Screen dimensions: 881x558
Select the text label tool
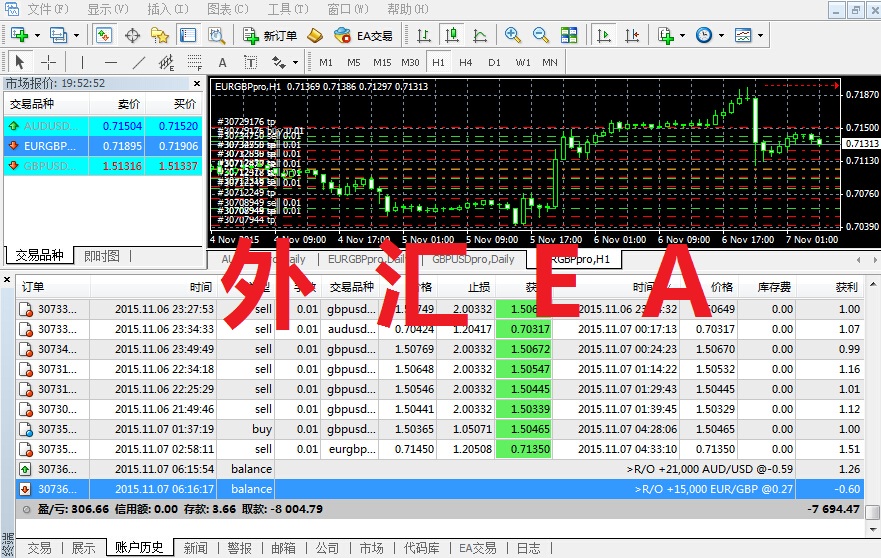click(250, 62)
